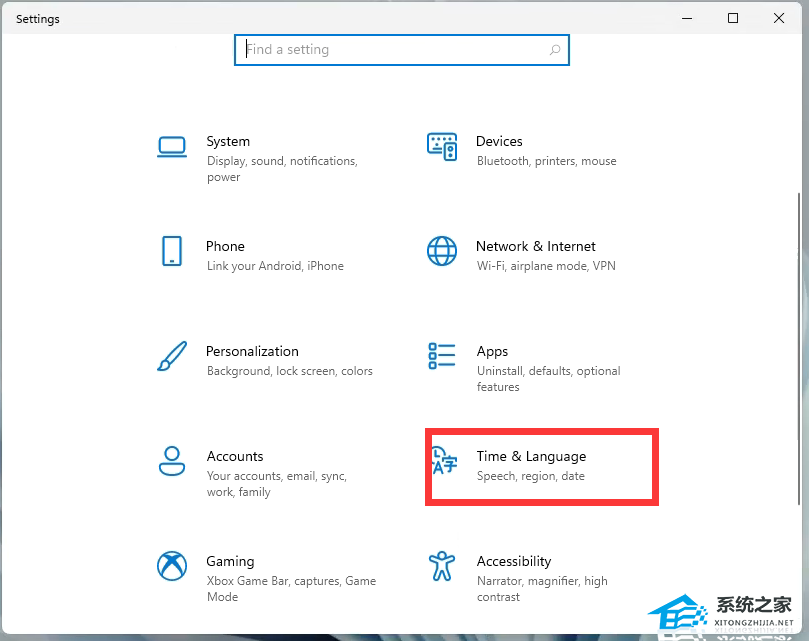Image resolution: width=809 pixels, height=641 pixels.
Task: Click the Accessibility figure icon
Action: (442, 566)
